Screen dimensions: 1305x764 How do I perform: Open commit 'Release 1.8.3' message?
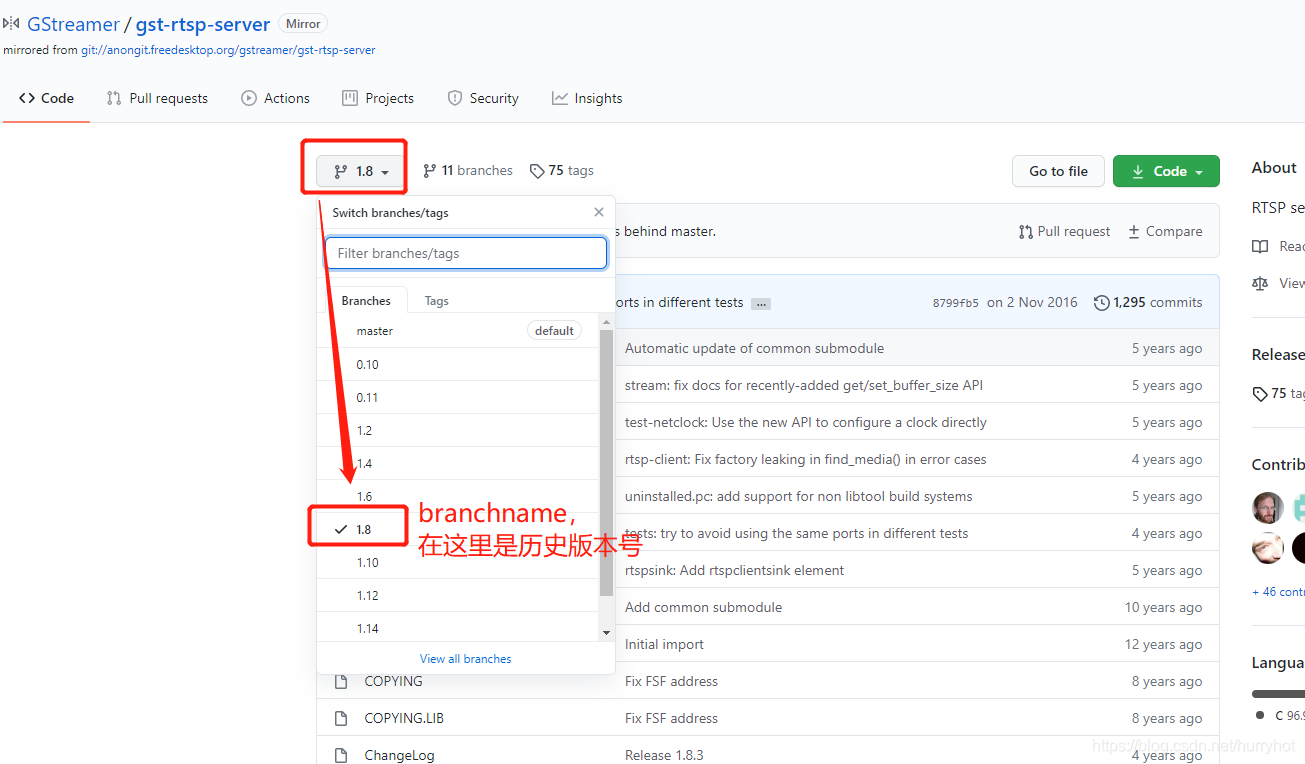pos(664,755)
